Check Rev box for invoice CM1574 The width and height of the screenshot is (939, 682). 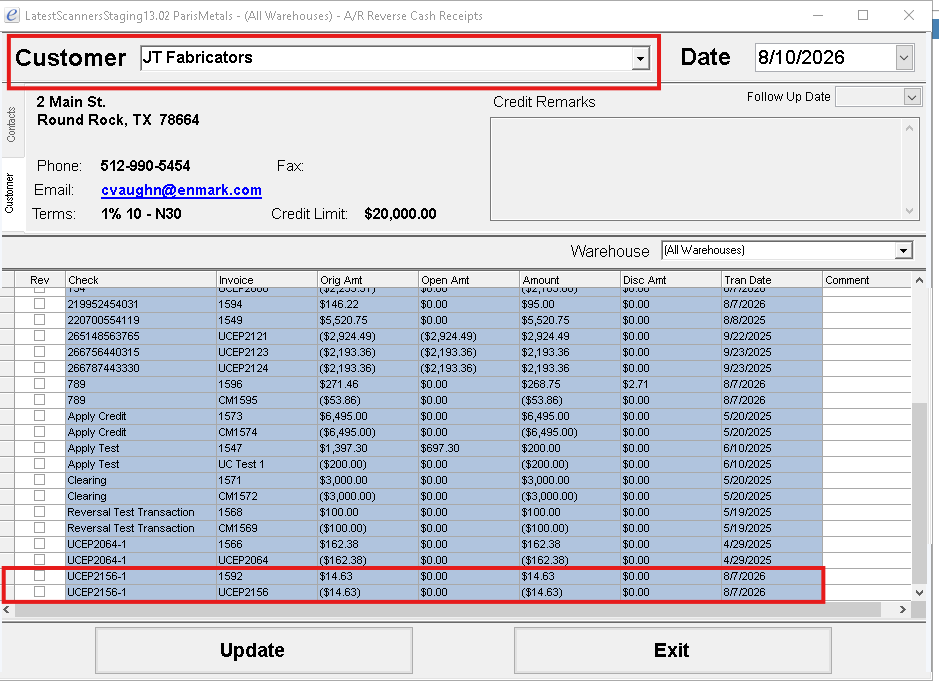(40, 432)
